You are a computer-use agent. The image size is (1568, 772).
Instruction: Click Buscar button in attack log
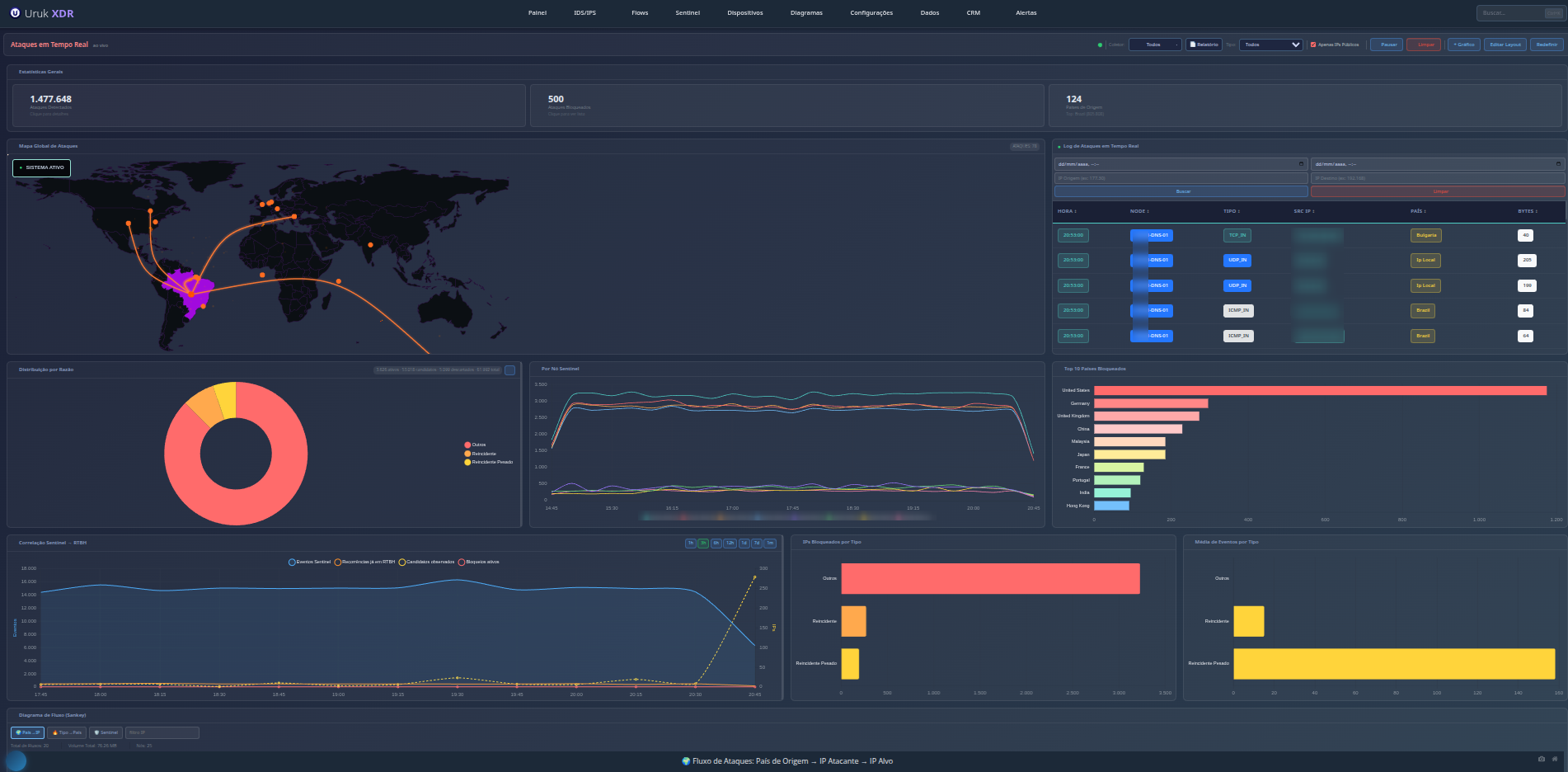1181,191
